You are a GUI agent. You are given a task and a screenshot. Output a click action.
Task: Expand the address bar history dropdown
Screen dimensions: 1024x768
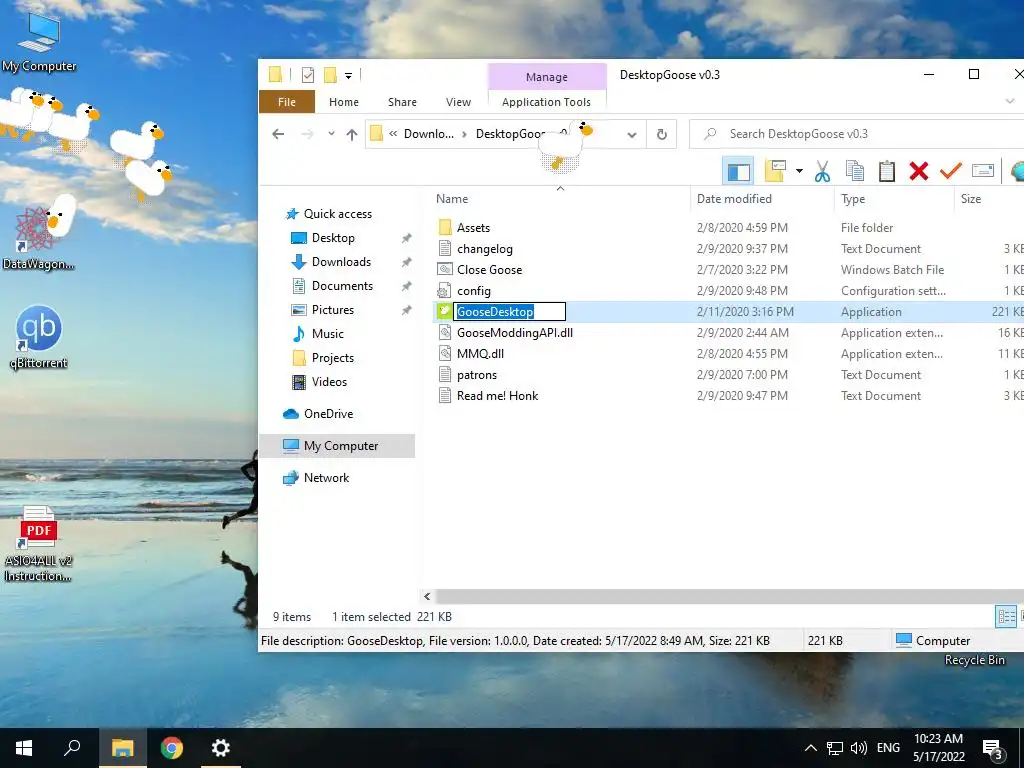(632, 135)
